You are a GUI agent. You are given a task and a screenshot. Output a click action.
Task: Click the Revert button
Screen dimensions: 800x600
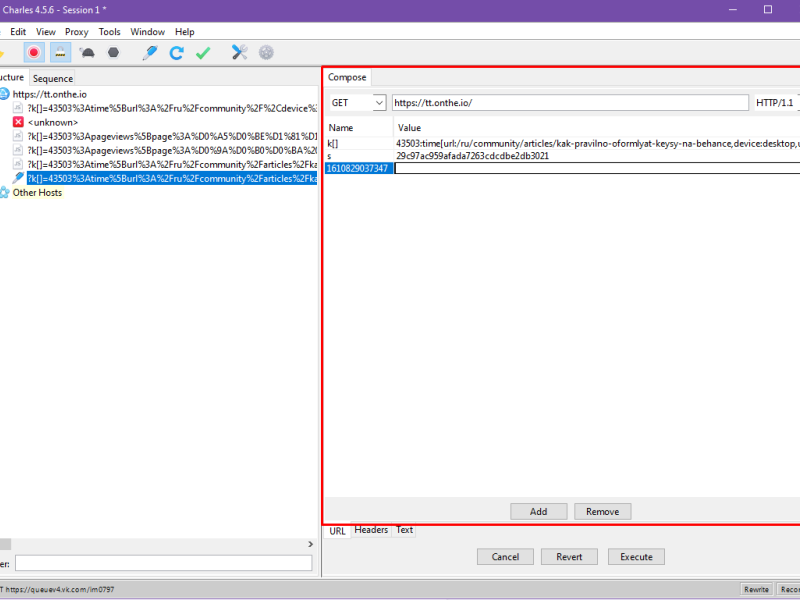(569, 557)
